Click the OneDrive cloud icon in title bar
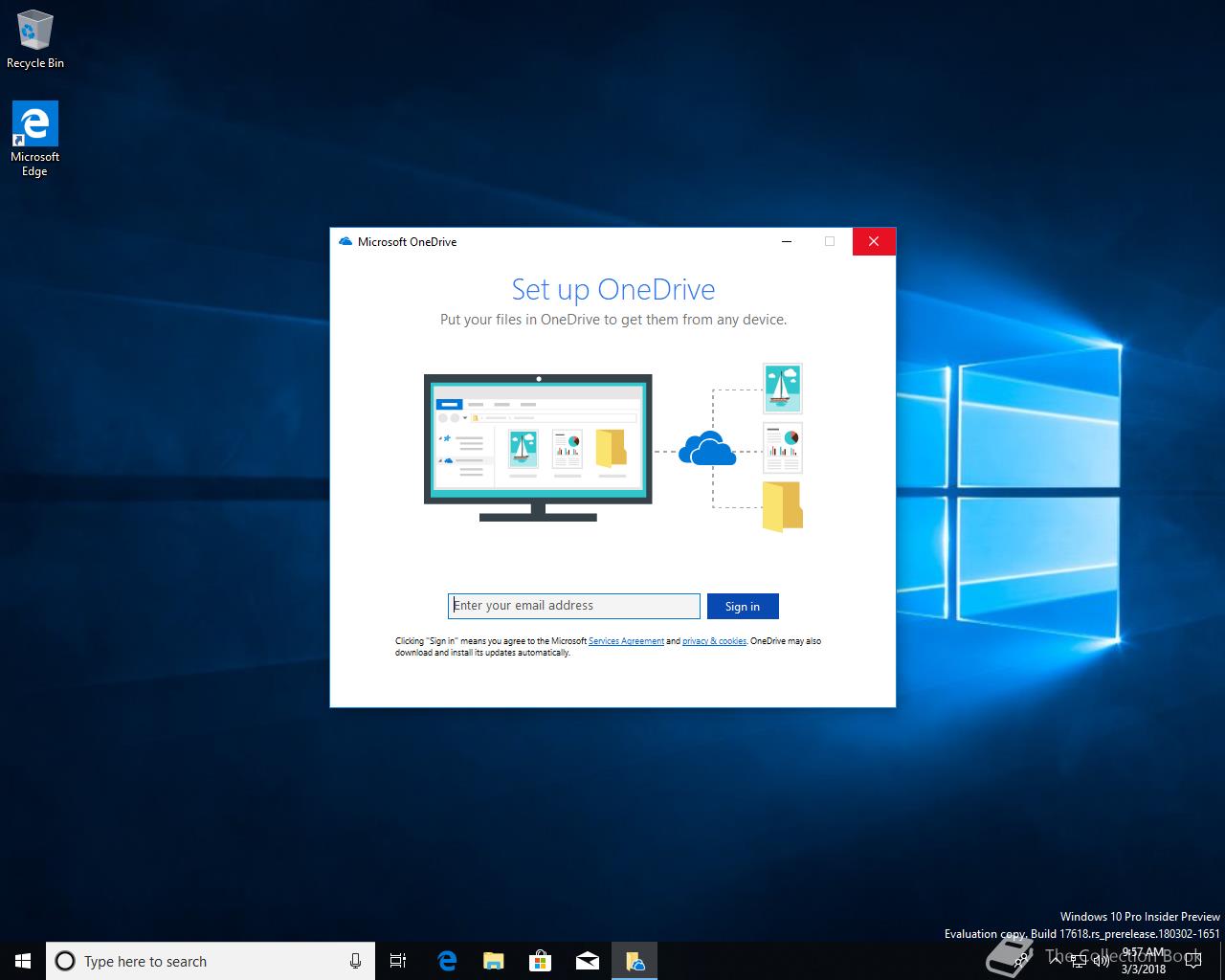Image resolution: width=1225 pixels, height=980 pixels. click(345, 241)
